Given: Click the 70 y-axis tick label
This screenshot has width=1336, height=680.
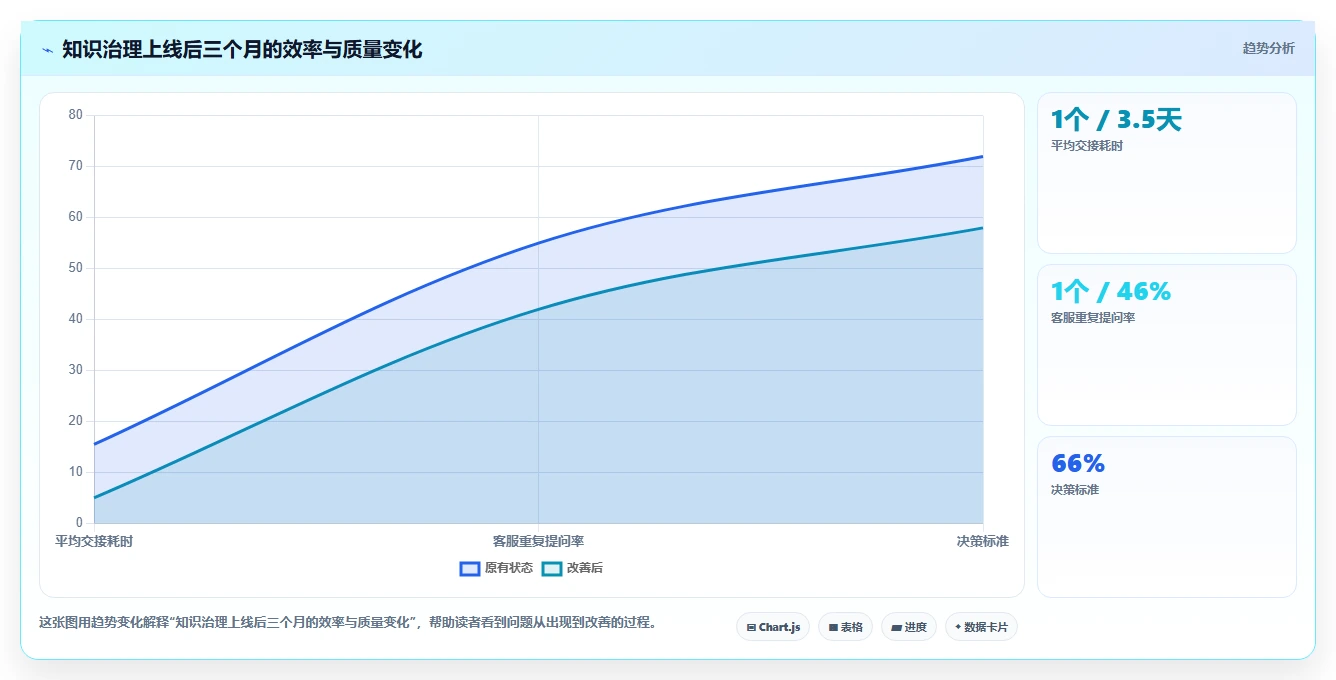Looking at the screenshot, I should [76, 166].
